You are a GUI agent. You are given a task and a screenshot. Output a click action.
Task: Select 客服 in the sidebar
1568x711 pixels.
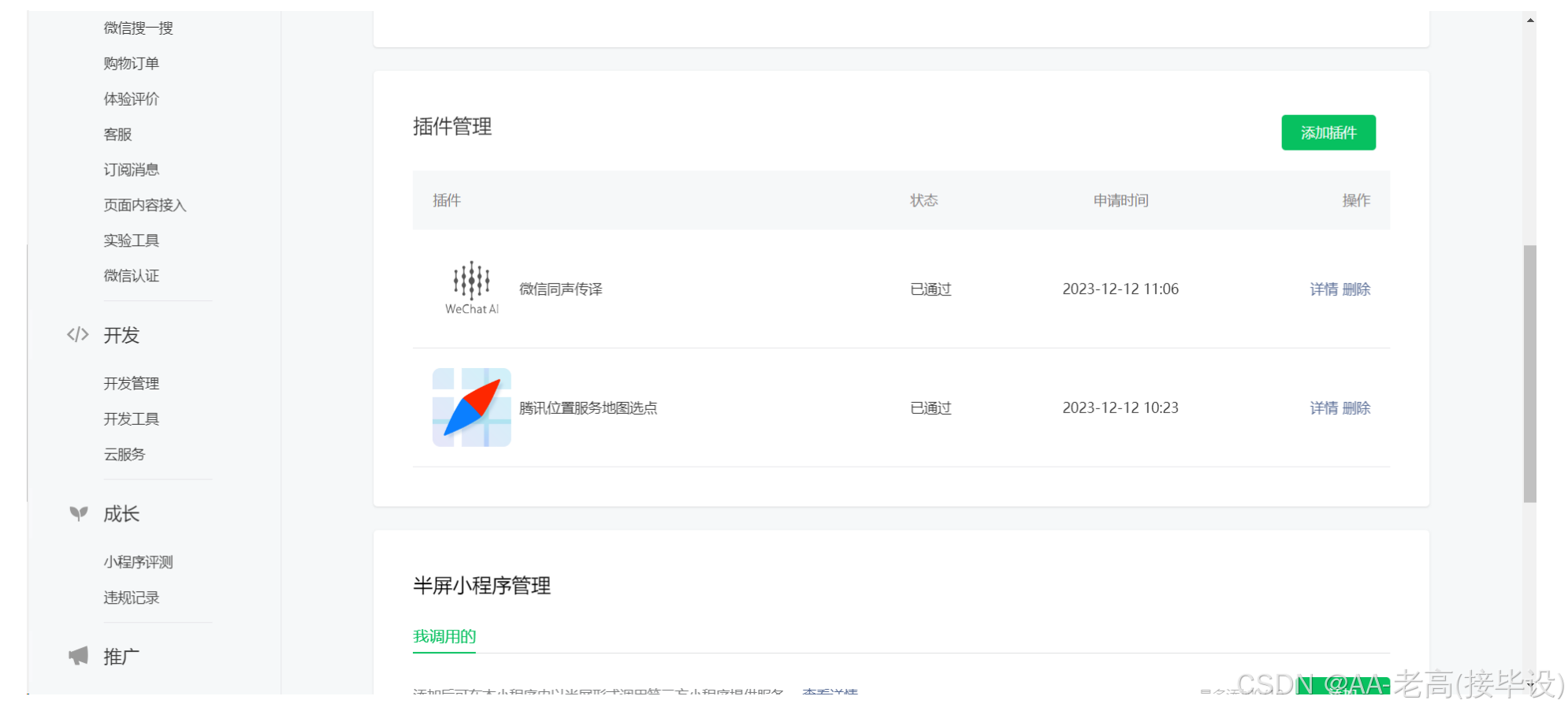(118, 135)
